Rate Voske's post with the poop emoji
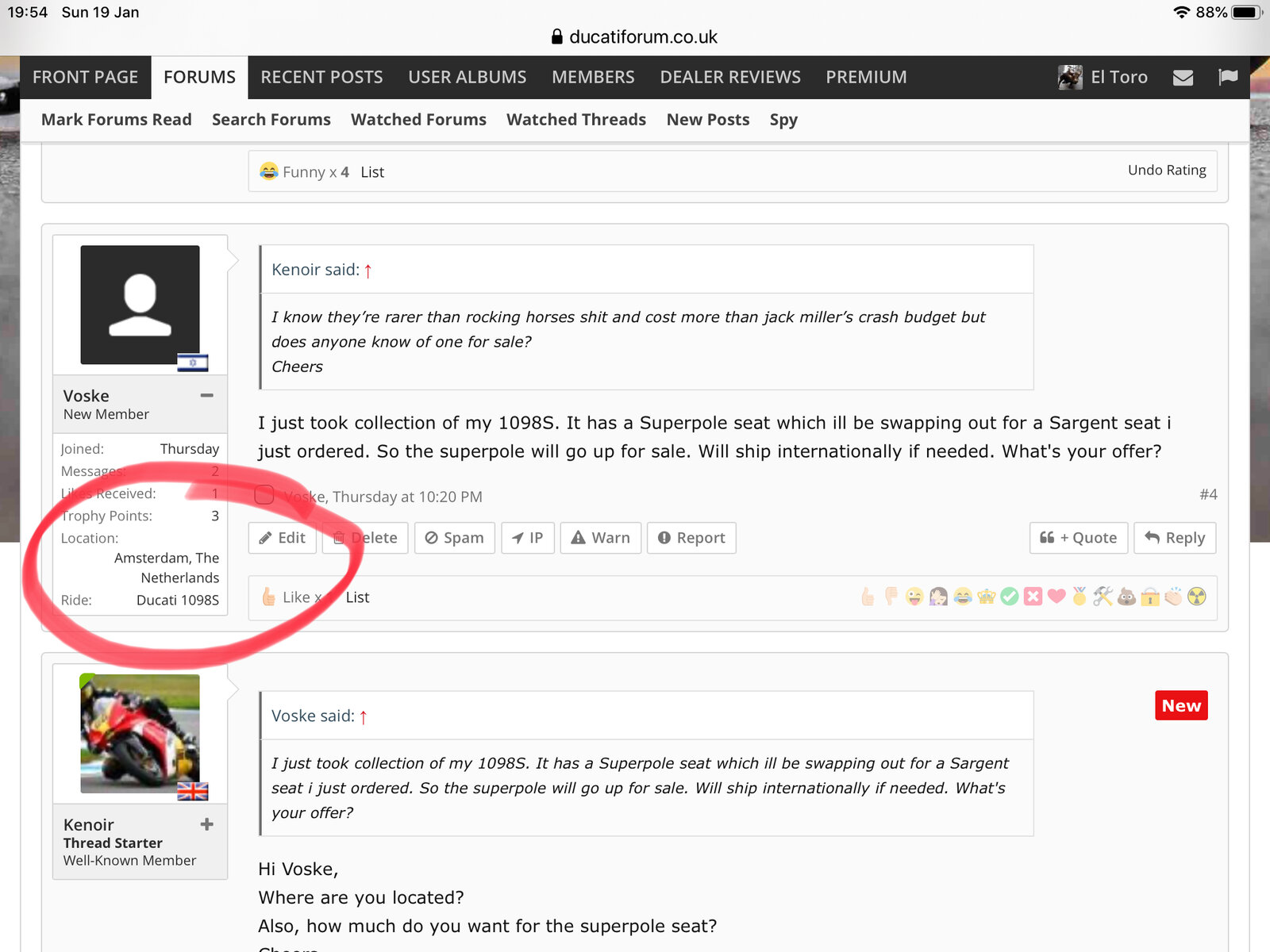Screen dimensions: 1270x952 (x=1126, y=597)
